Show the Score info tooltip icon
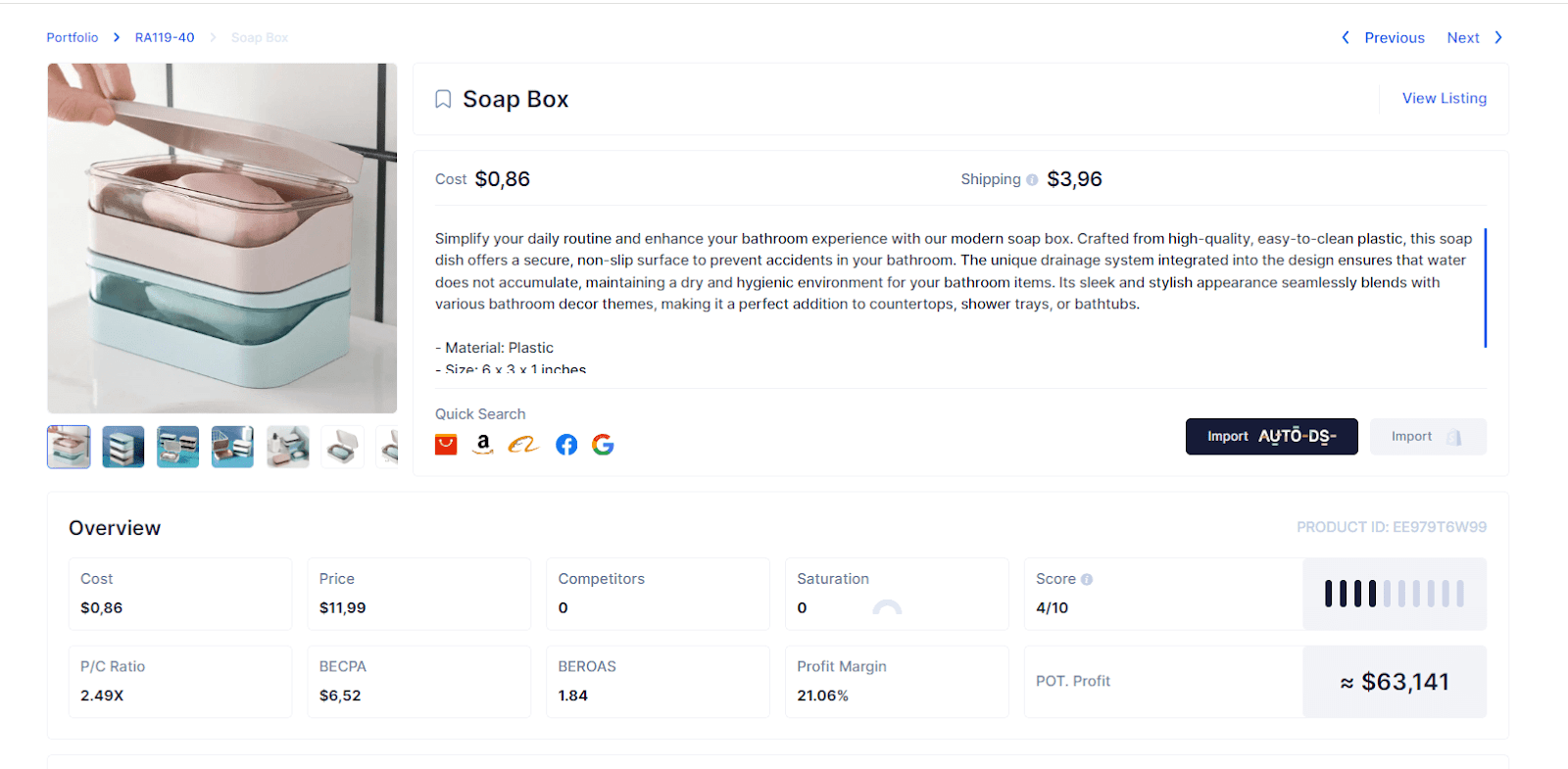This screenshot has width=1568, height=769. [1087, 579]
